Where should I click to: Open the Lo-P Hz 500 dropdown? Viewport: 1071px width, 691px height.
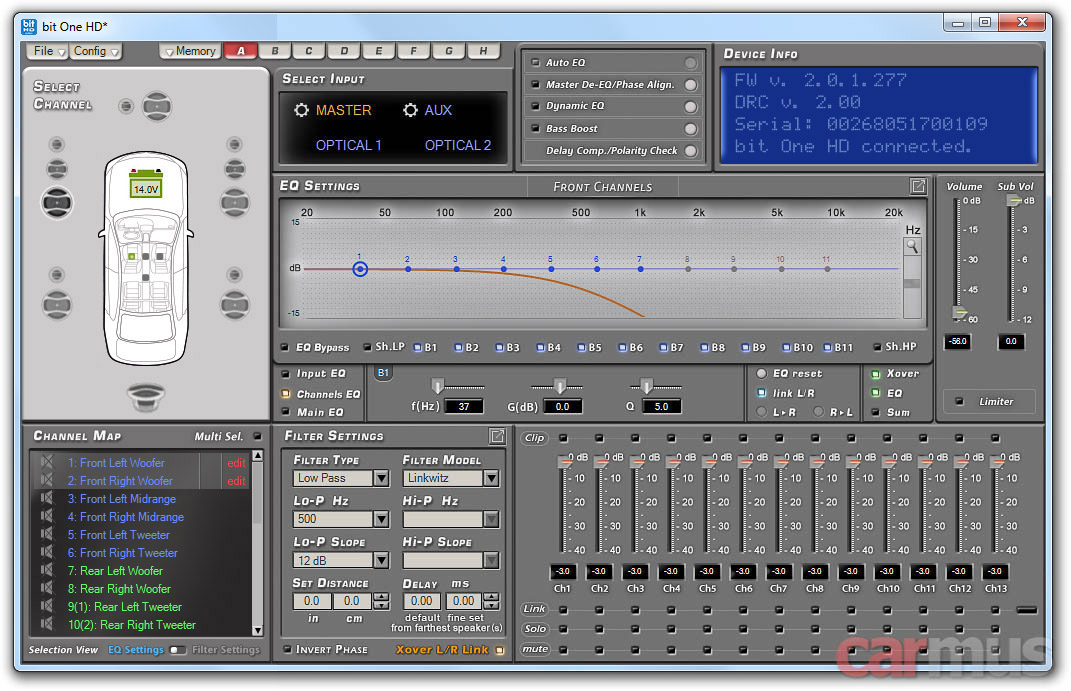coord(381,519)
